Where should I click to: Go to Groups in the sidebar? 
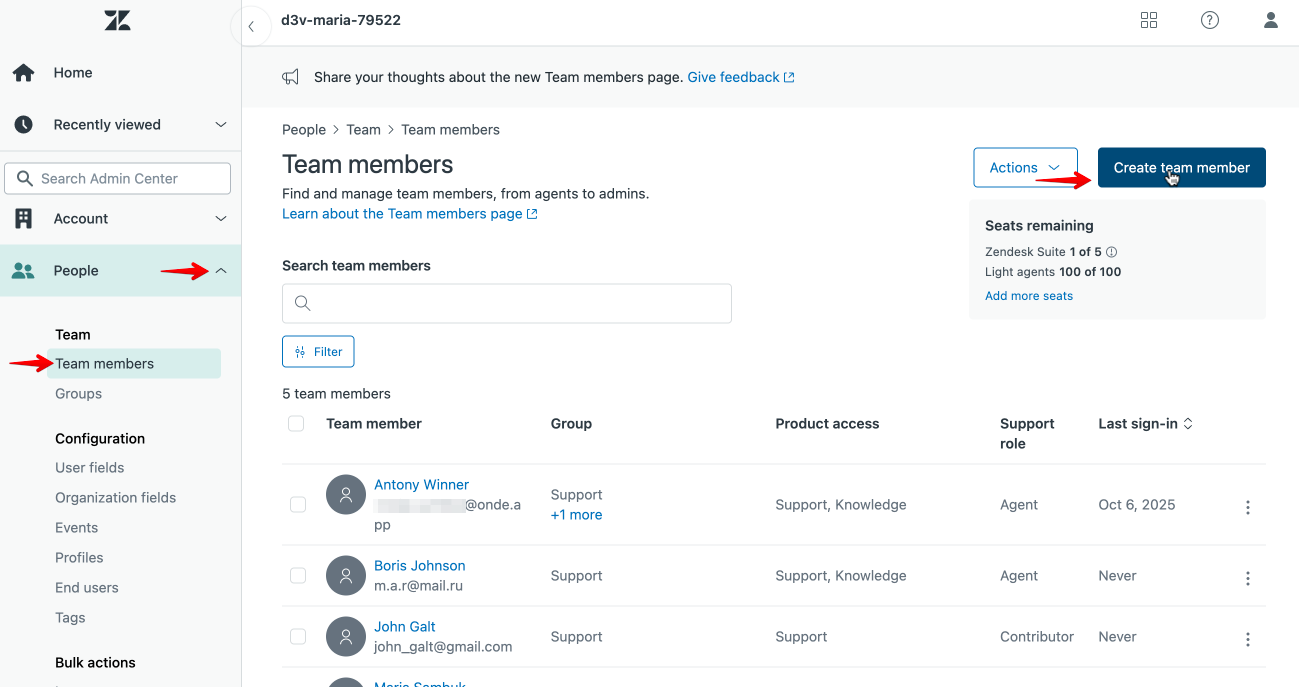point(79,394)
